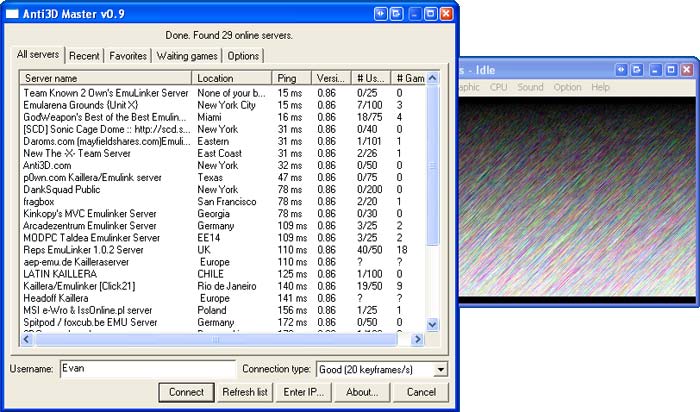Select [SCD] Sonic Cage Dome server
Viewport: 700px width, 412px height.
pyautogui.click(x=223, y=129)
